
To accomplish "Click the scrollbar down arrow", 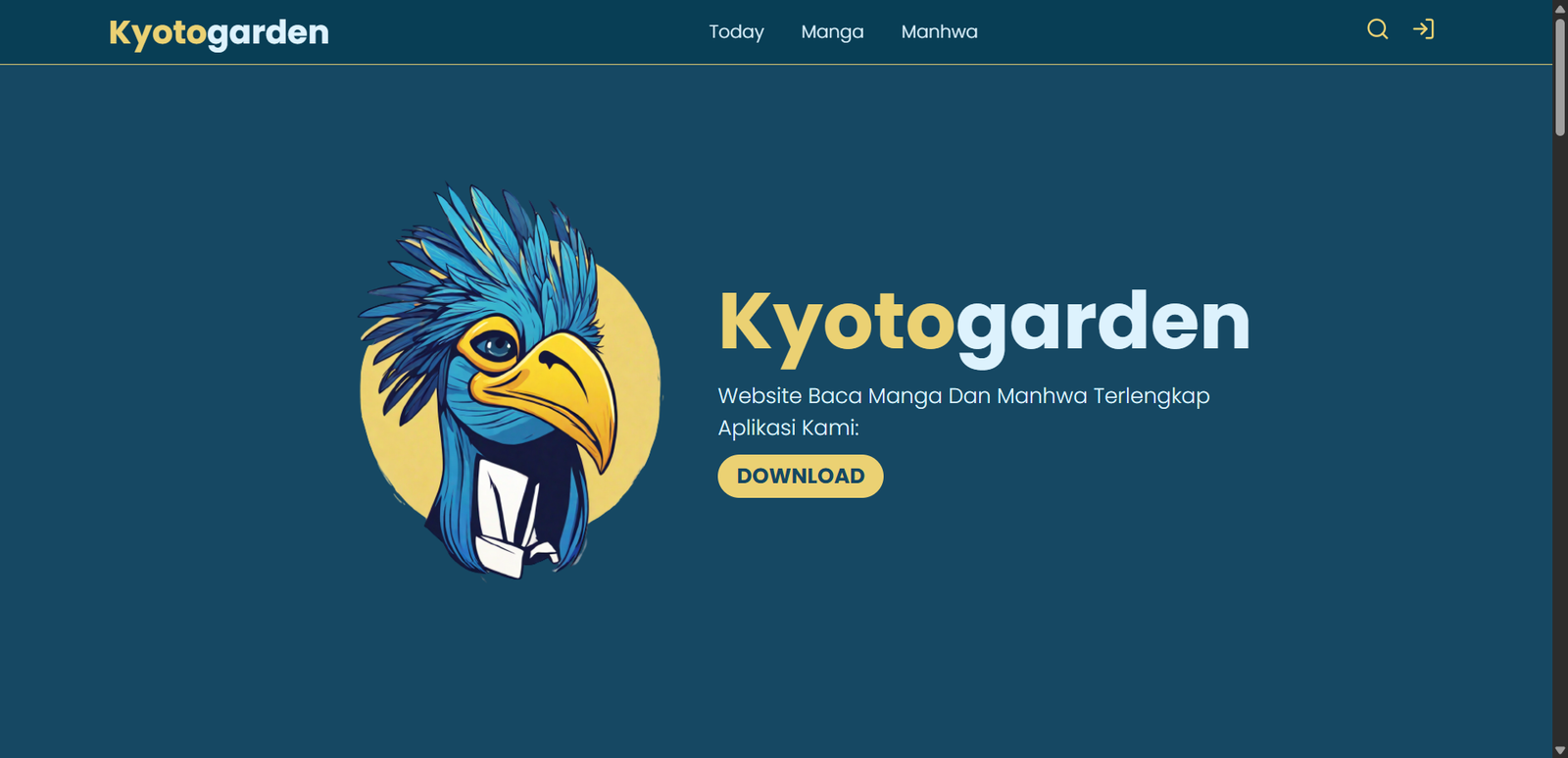I will tap(1560, 750).
